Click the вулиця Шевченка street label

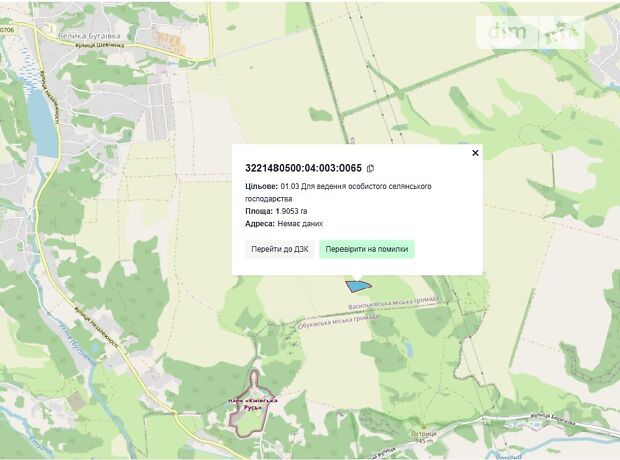(100, 45)
